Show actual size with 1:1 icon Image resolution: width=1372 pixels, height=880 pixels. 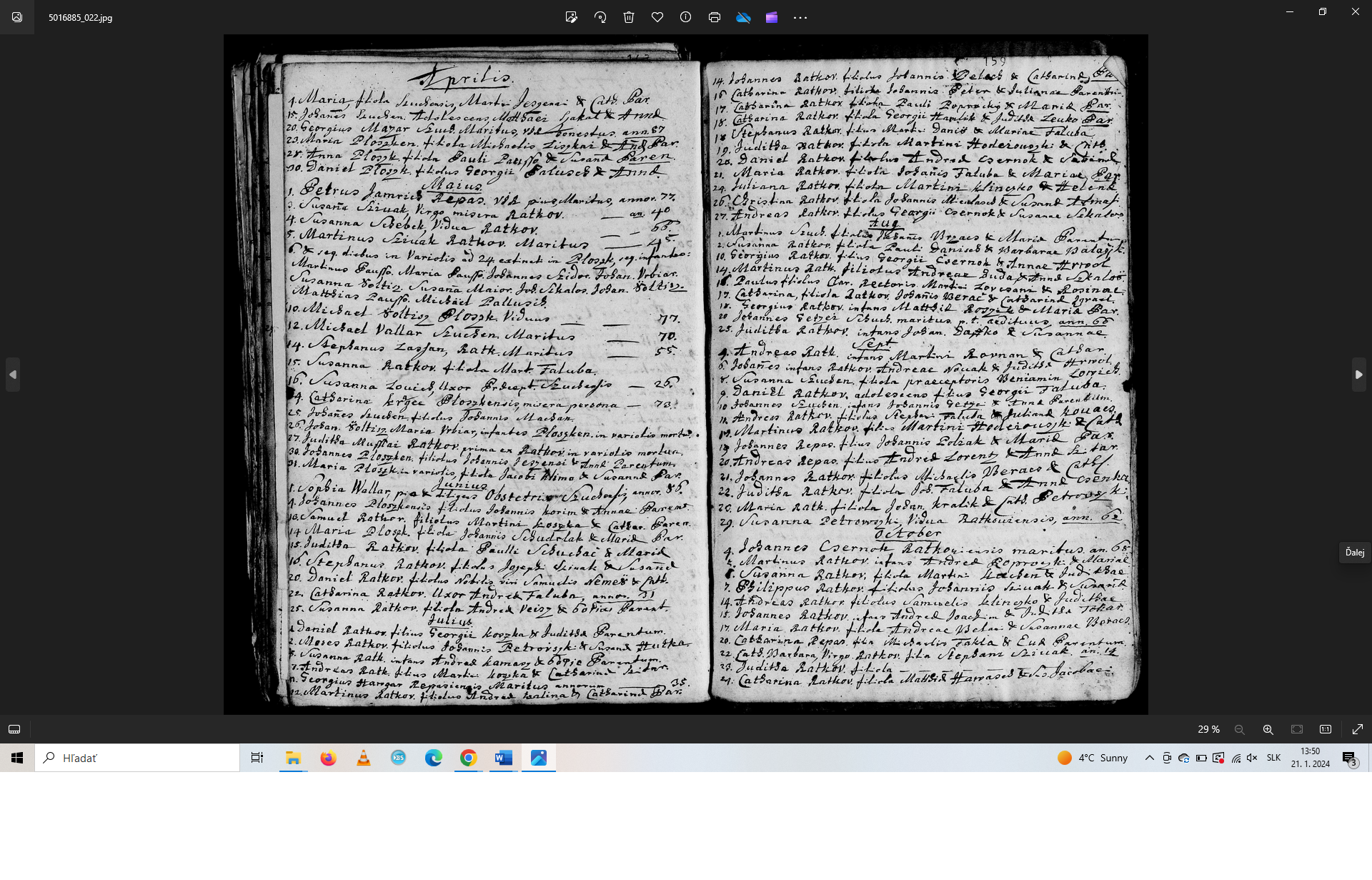coord(1326,729)
